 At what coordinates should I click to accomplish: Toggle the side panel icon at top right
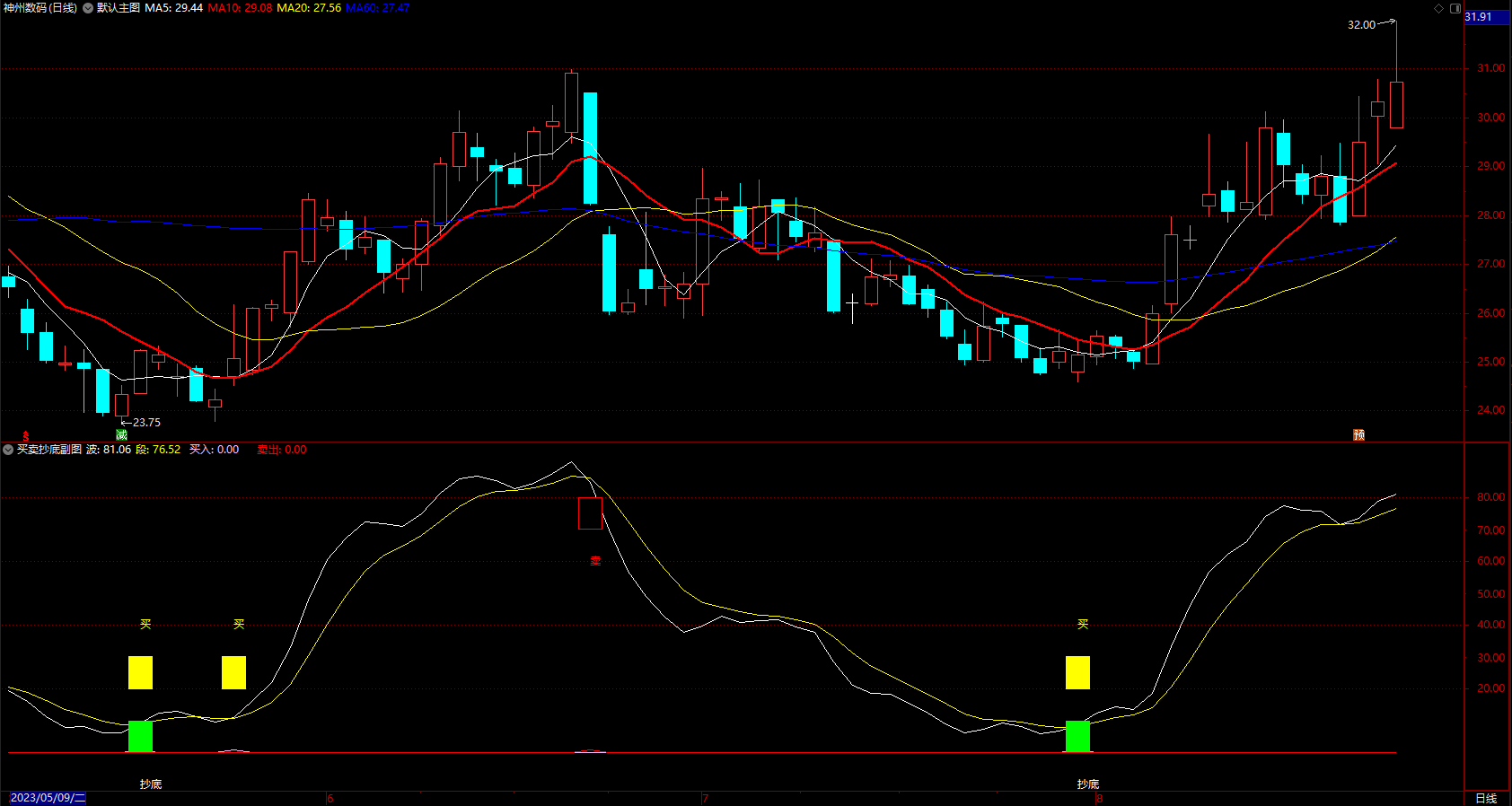pos(1455,8)
